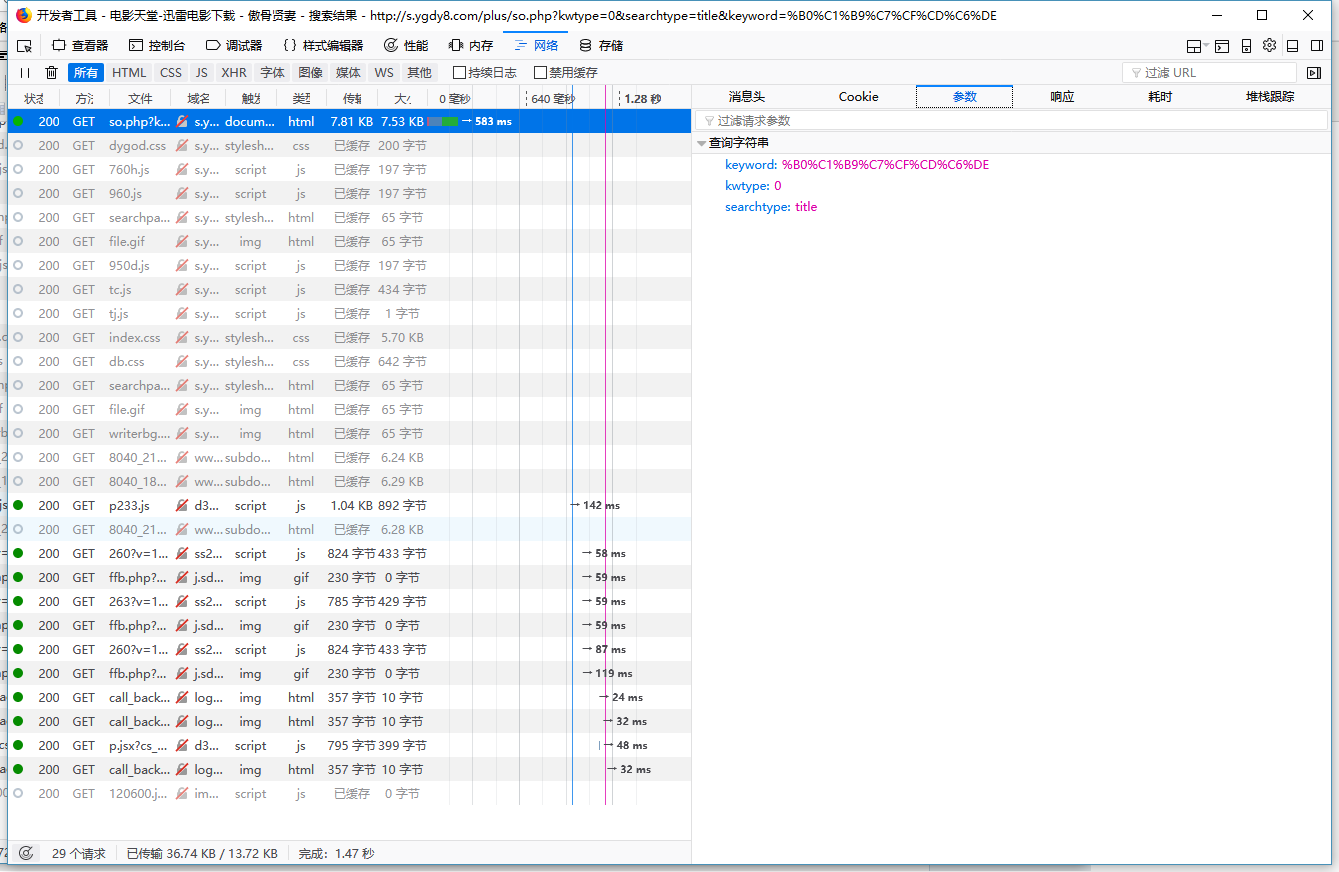The height and width of the screenshot is (872, 1339).
Task: Toggle the 图像 (Images) filter
Action: point(311,73)
